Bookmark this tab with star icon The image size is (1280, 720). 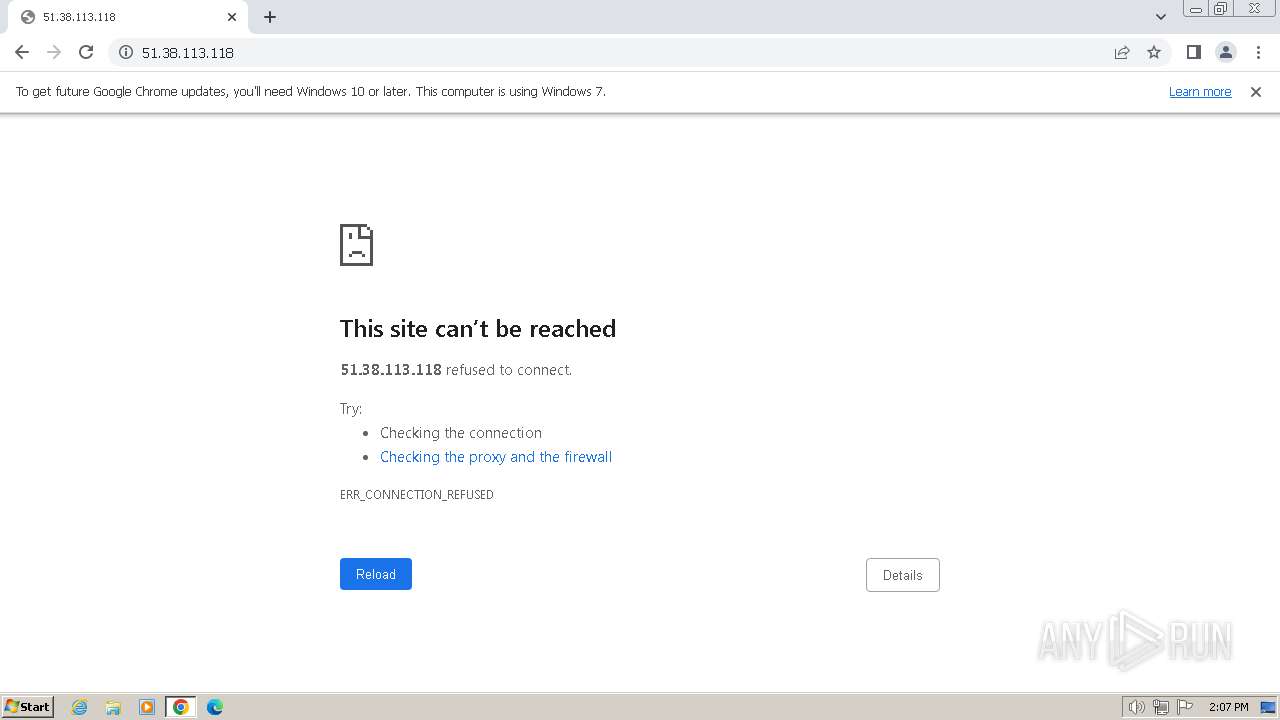[1154, 52]
